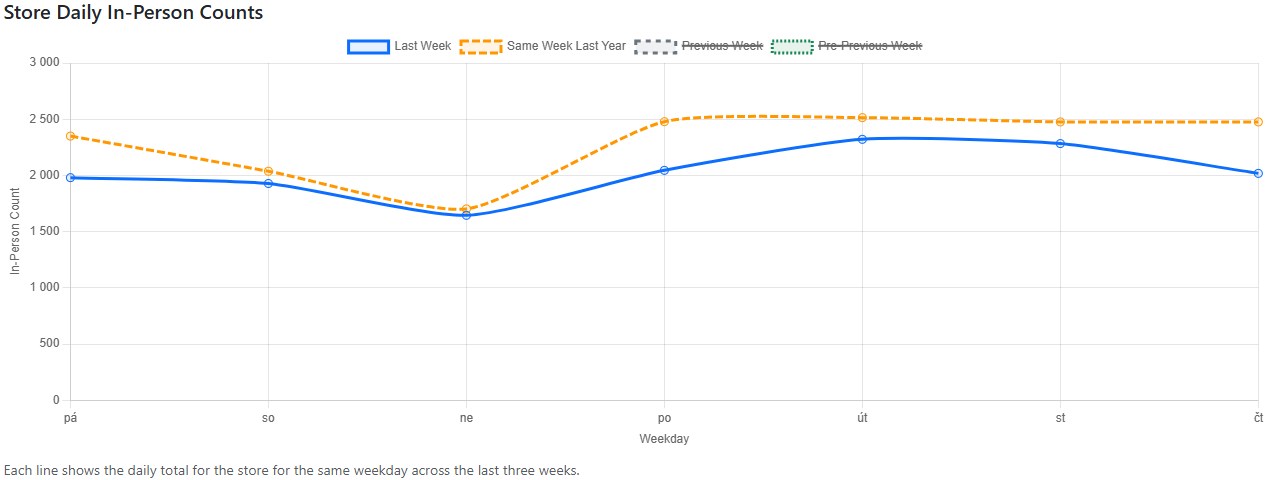Click the green dotted Pre-Previous Week swatch

[x=792, y=46]
